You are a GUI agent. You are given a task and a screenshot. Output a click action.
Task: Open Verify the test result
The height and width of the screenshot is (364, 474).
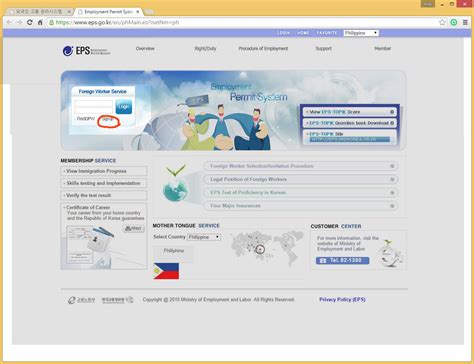point(104,195)
